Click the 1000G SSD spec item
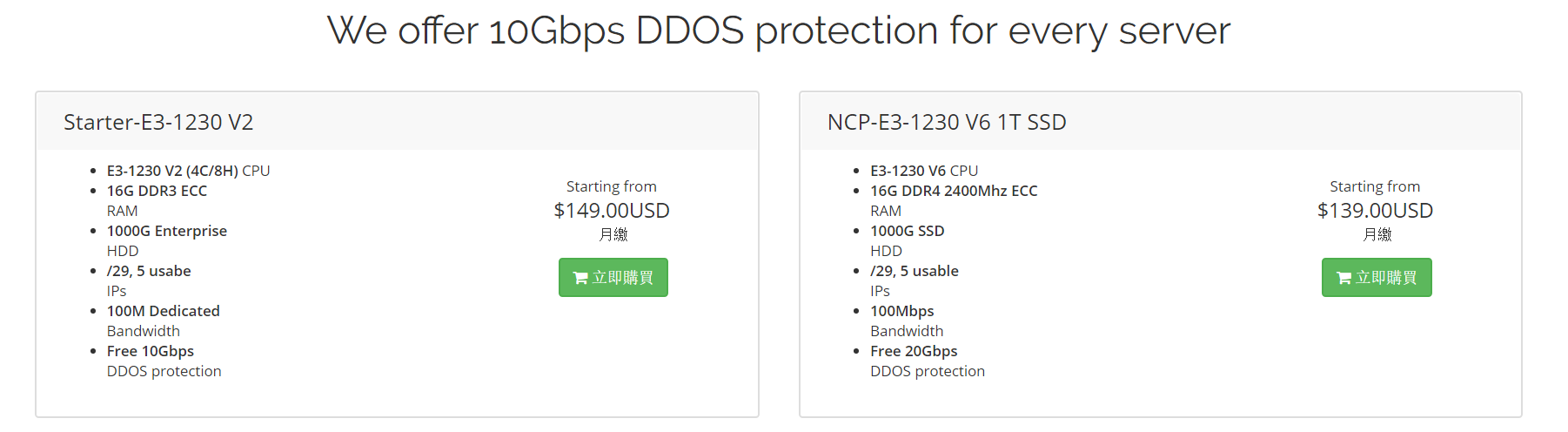The image size is (1568, 432). point(907,231)
